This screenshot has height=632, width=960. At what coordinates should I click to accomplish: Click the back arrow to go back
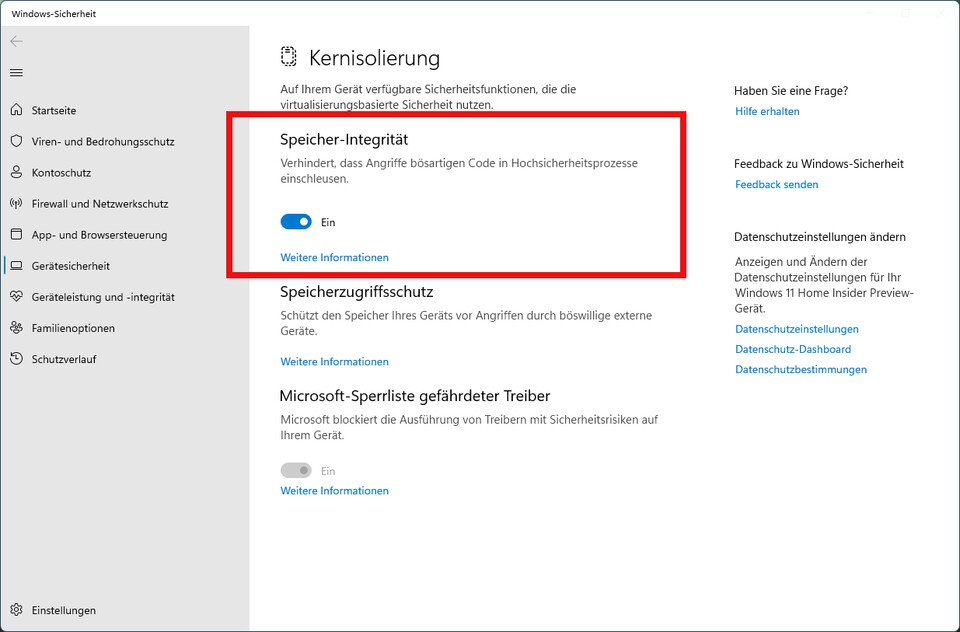pos(16,41)
